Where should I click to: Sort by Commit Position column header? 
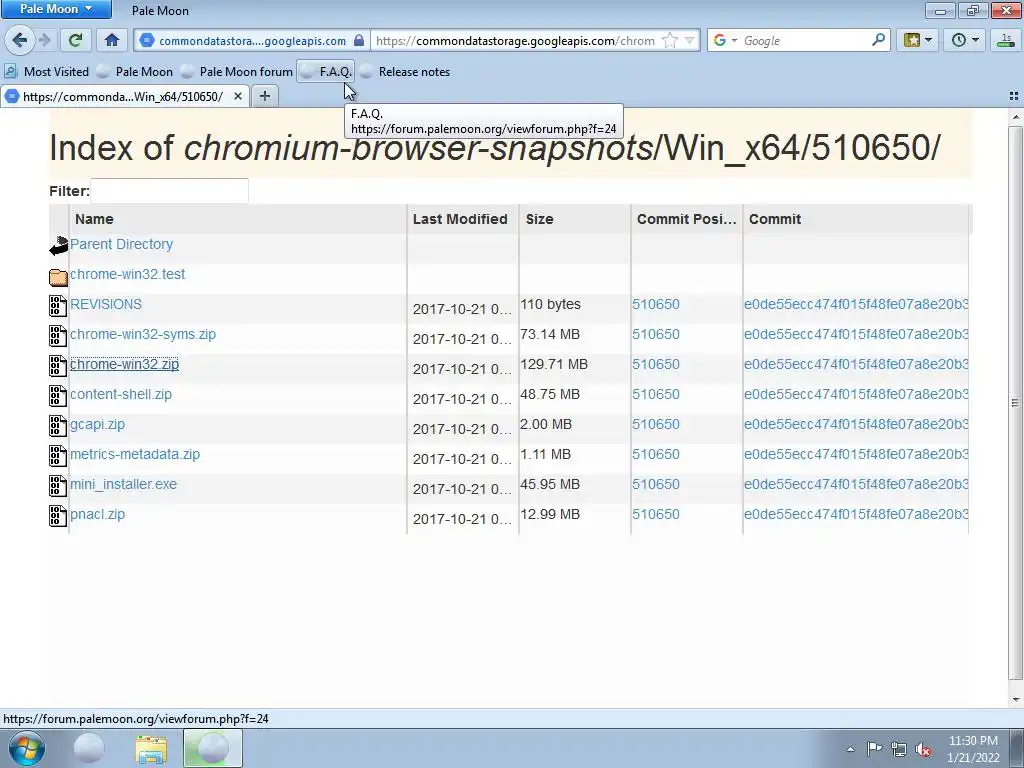(x=686, y=219)
